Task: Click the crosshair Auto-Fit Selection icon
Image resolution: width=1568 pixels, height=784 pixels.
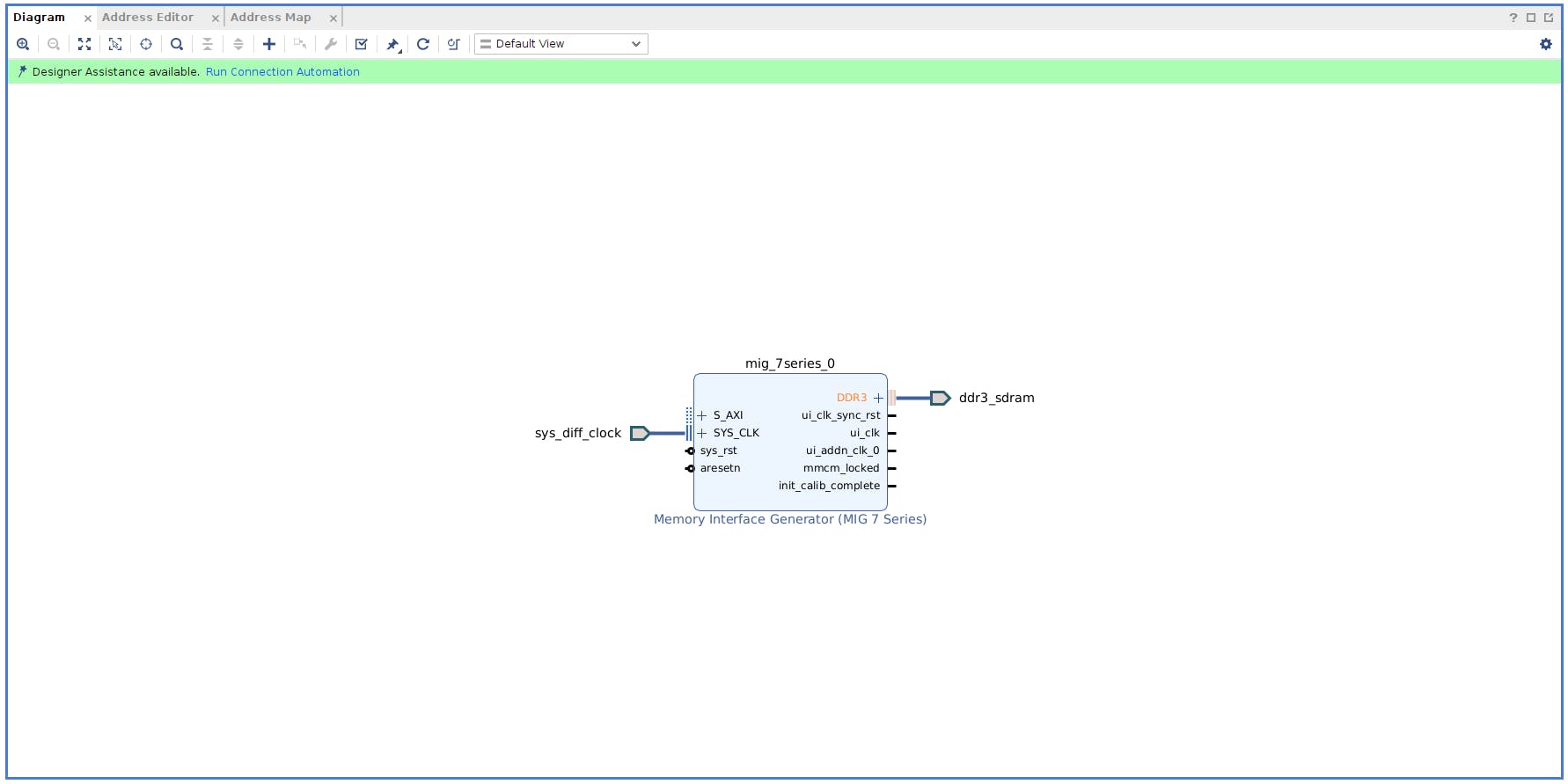Action: (146, 44)
